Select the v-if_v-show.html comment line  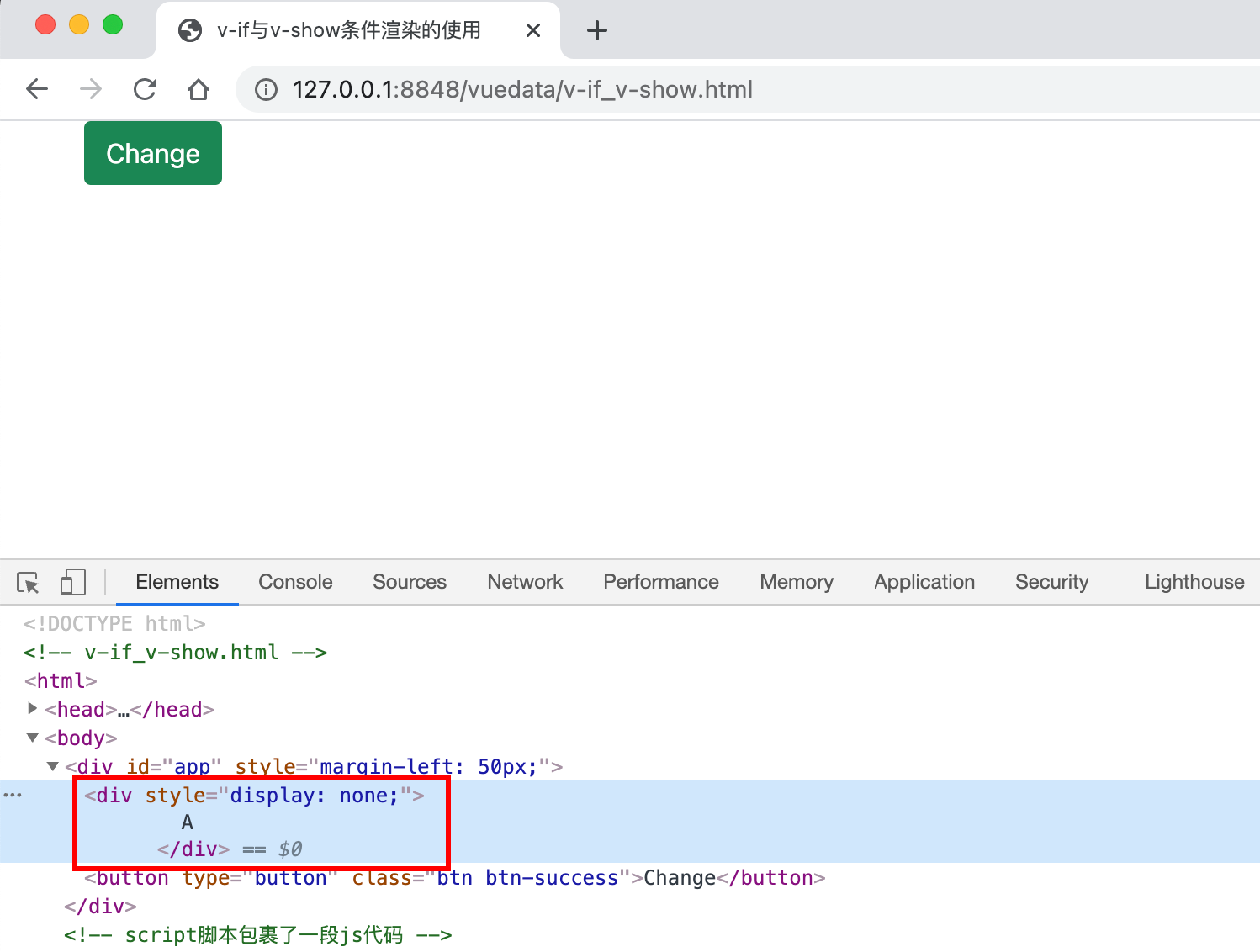pyautogui.click(x=175, y=652)
